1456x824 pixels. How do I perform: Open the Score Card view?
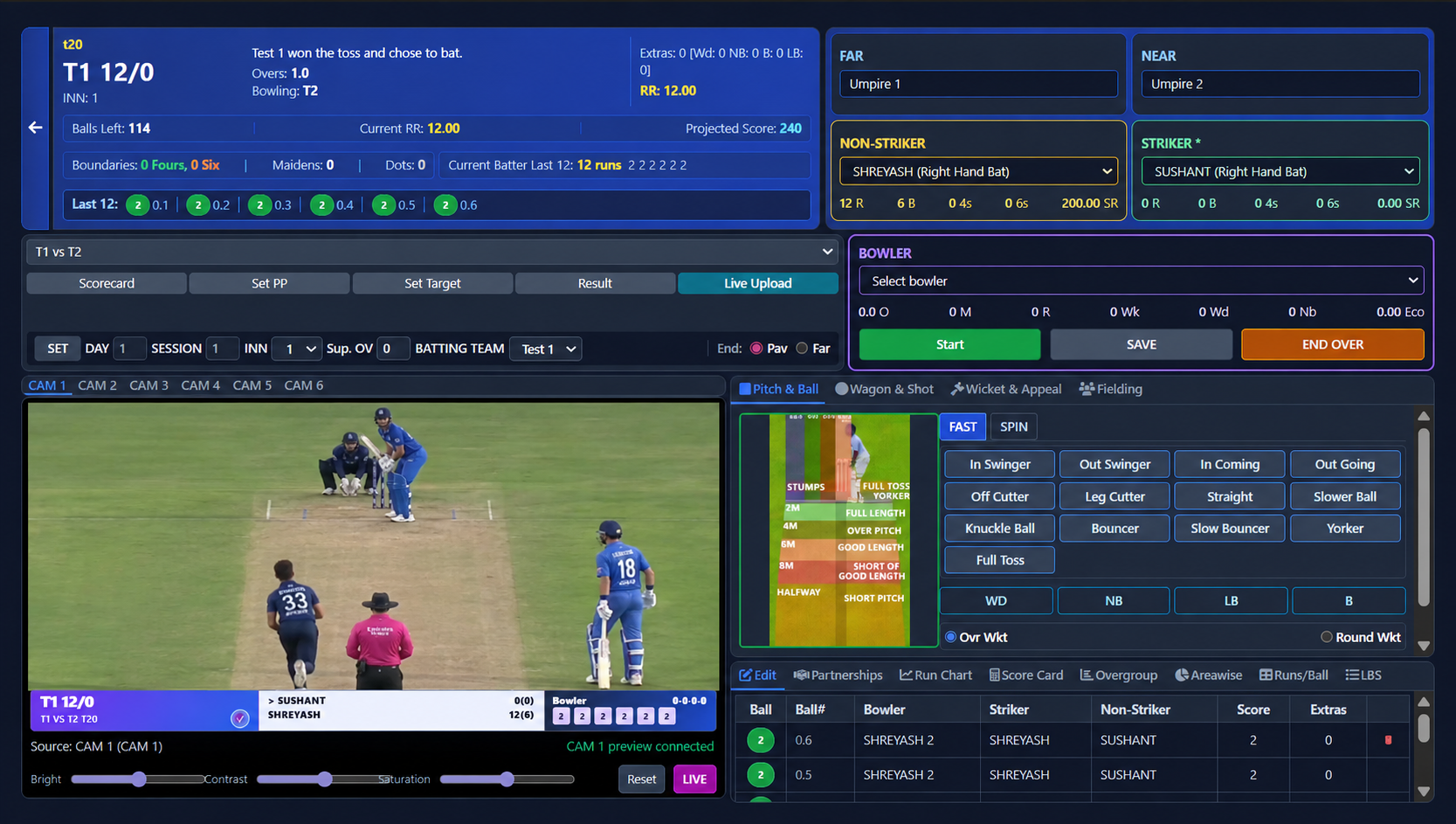click(1025, 675)
